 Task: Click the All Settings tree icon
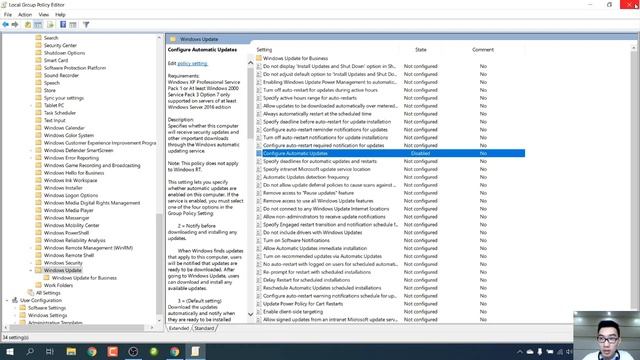(31, 293)
